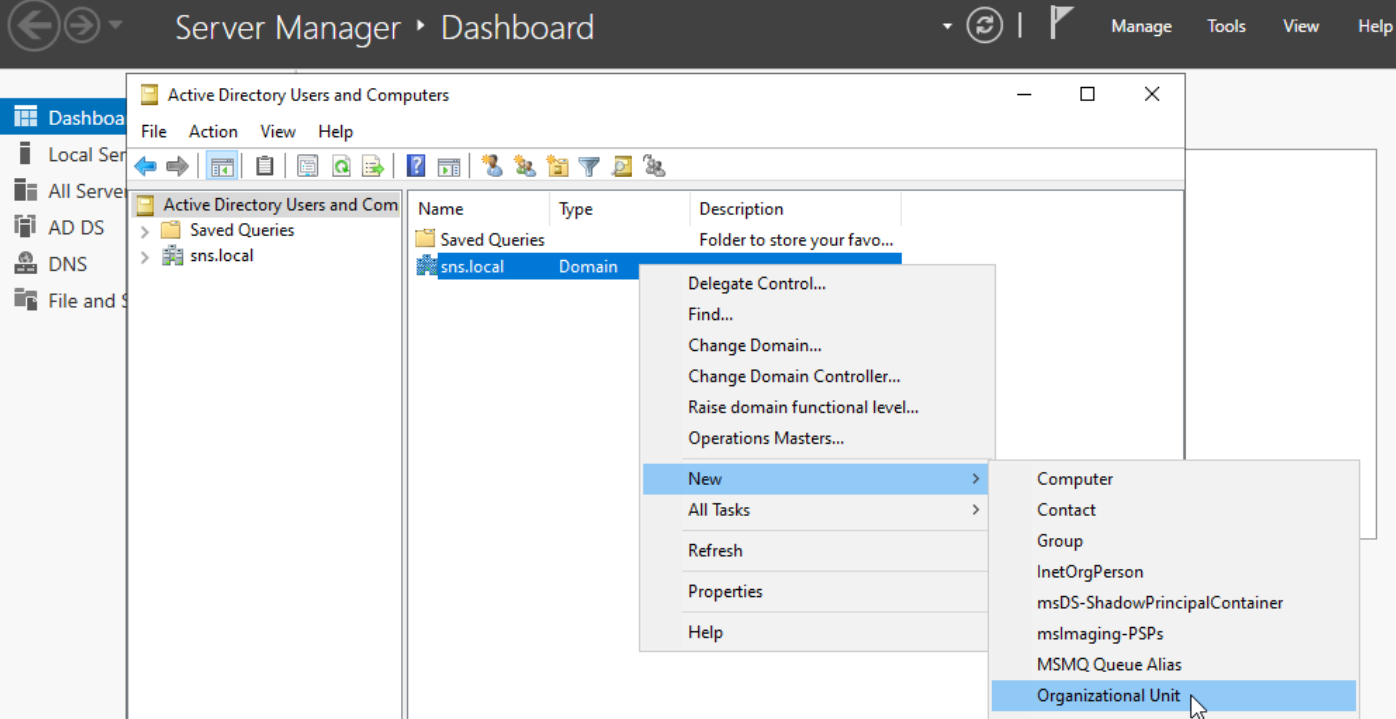Expand the sns.local tree node
The image size is (1396, 719).
coord(145,256)
